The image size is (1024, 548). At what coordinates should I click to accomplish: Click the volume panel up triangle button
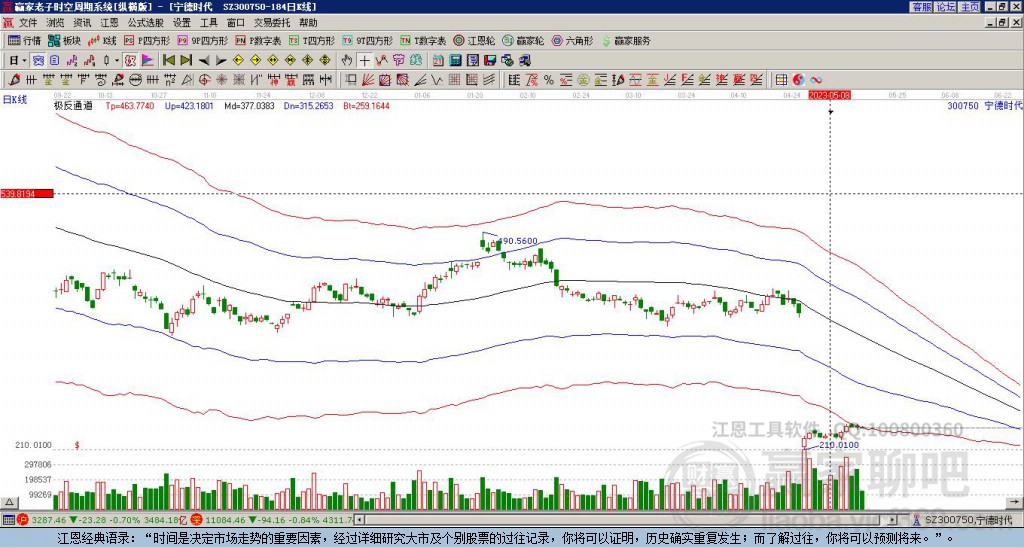pos(9,502)
